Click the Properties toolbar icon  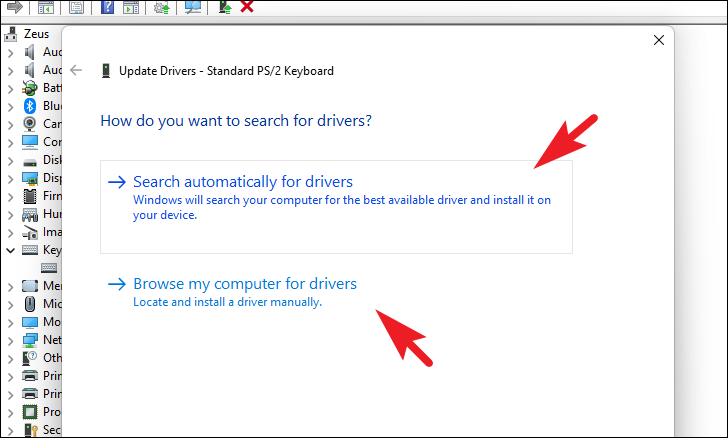tap(76, 7)
